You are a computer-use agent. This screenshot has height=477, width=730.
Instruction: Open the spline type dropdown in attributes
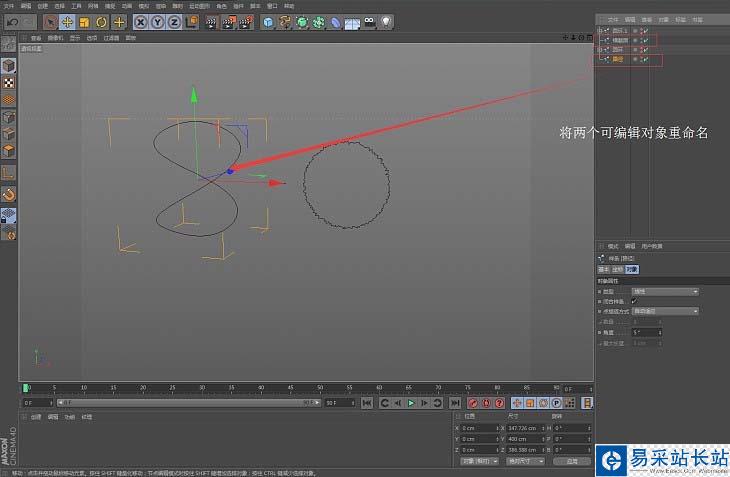pyautogui.click(x=665, y=291)
